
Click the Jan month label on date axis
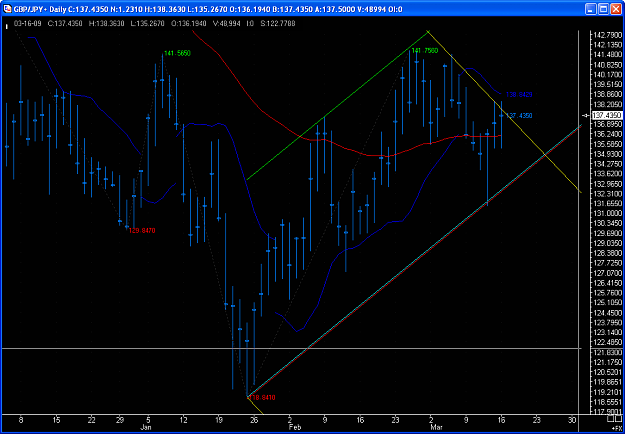click(x=148, y=427)
